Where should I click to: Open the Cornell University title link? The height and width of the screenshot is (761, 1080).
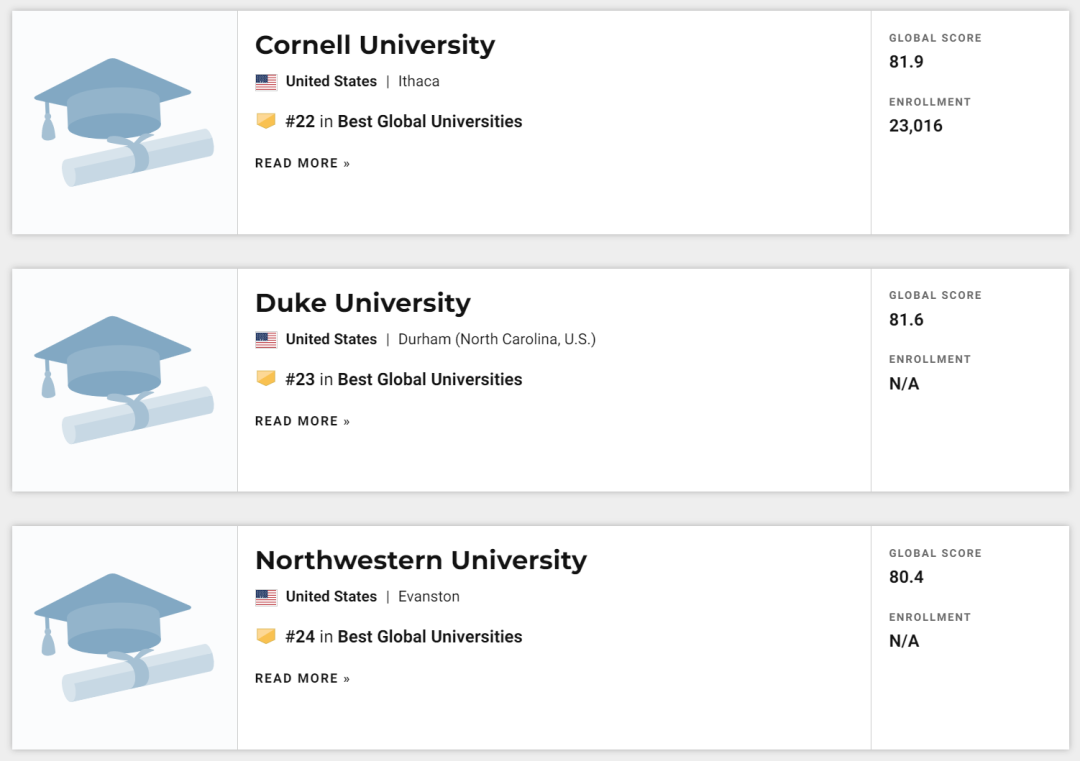[375, 45]
